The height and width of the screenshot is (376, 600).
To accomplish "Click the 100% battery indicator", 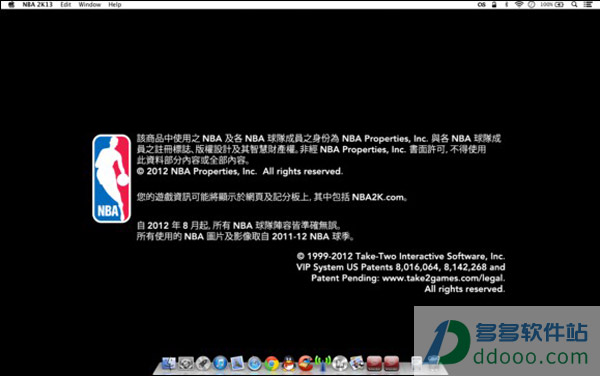I will pyautogui.click(x=552, y=5).
